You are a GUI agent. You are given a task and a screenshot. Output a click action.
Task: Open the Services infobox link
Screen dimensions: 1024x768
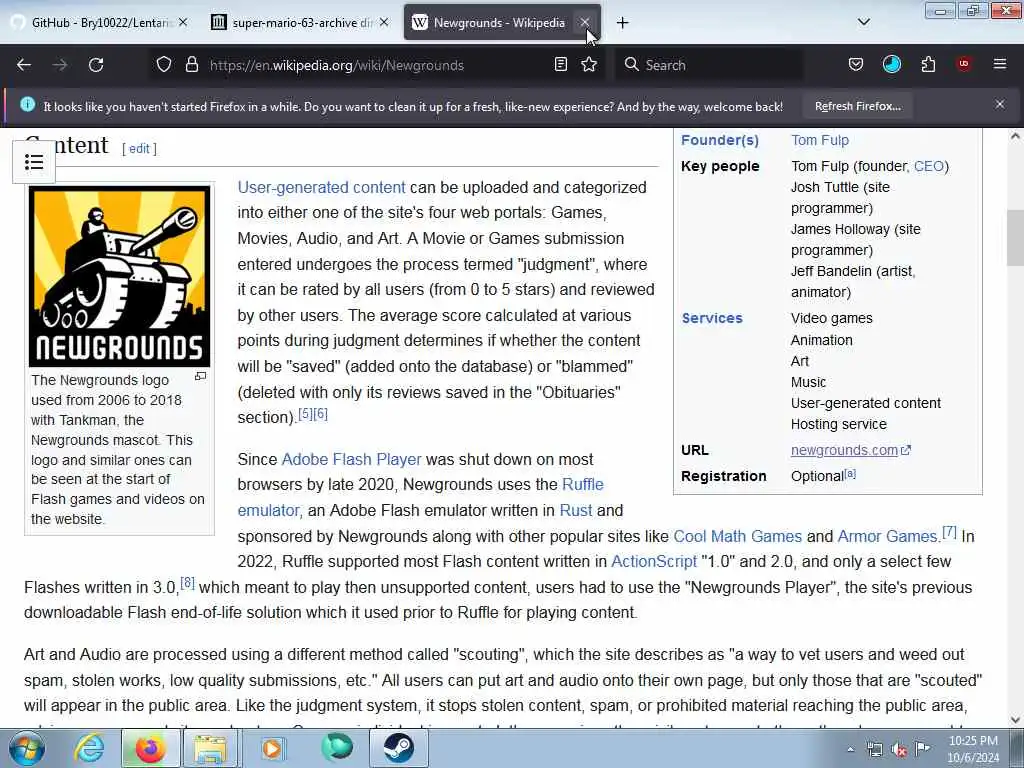(x=712, y=318)
